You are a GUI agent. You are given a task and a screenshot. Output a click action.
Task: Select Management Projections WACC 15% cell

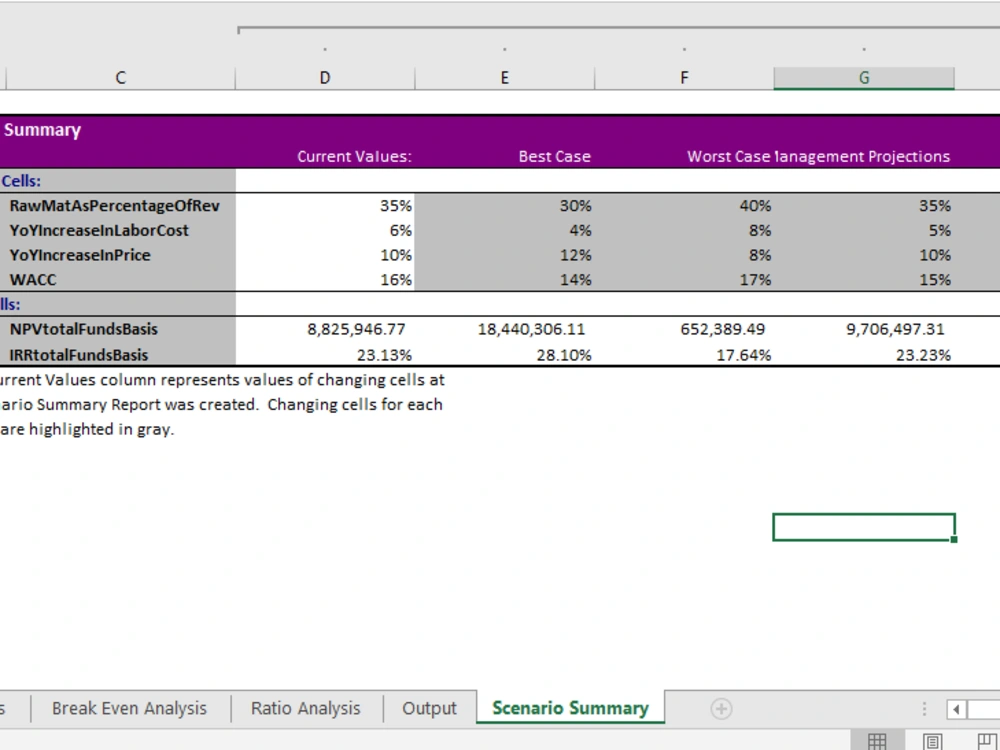coord(864,279)
